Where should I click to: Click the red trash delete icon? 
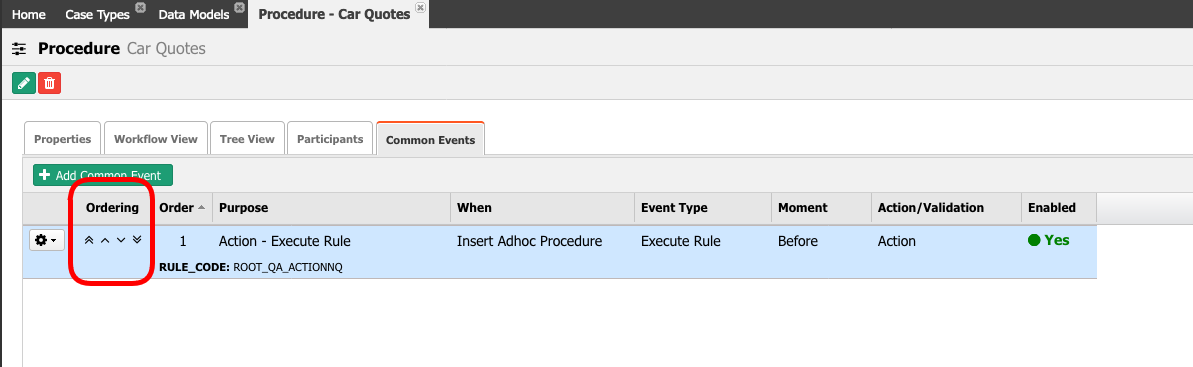click(x=49, y=83)
